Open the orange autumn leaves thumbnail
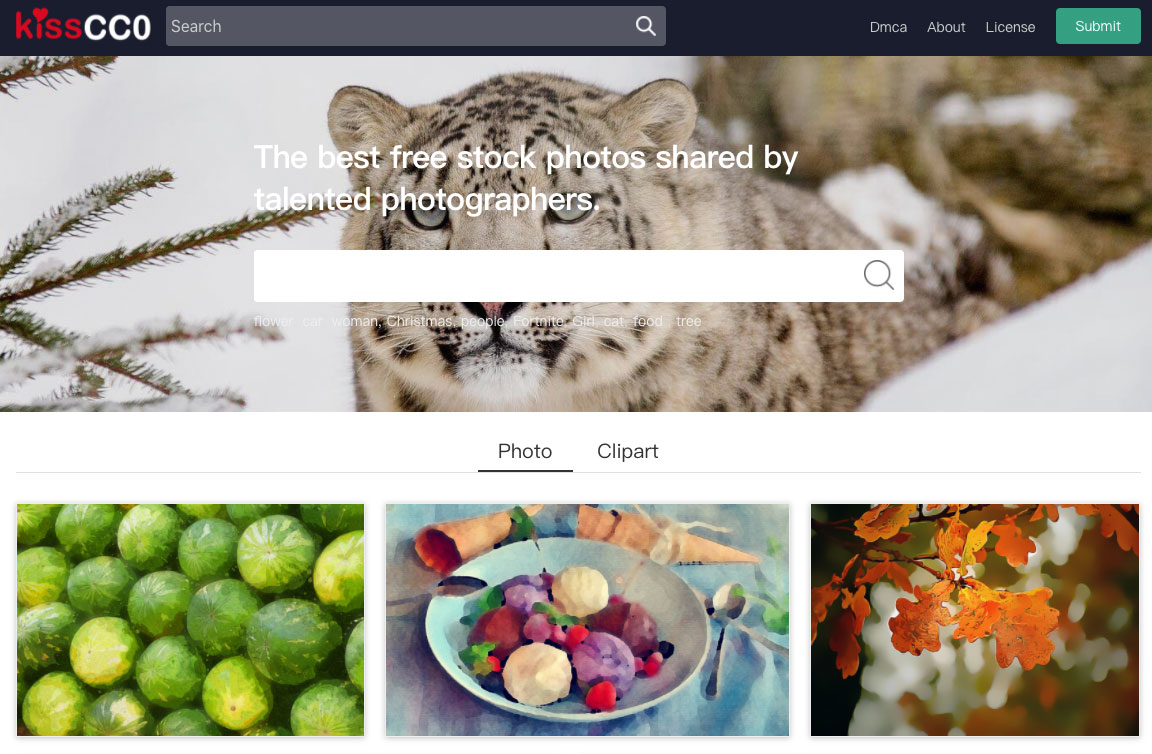 [975, 620]
